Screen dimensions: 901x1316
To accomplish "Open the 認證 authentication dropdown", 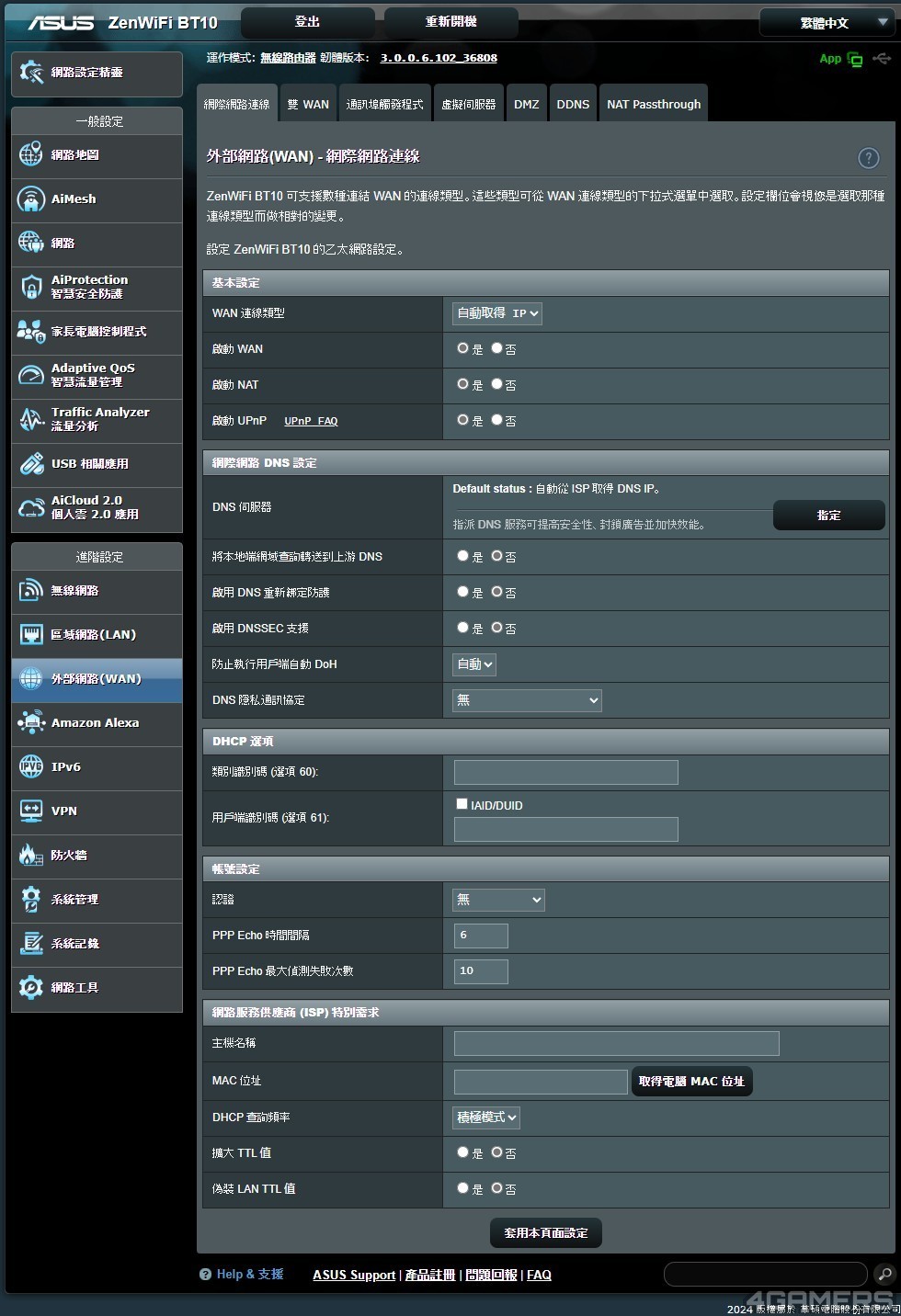I will click(499, 900).
